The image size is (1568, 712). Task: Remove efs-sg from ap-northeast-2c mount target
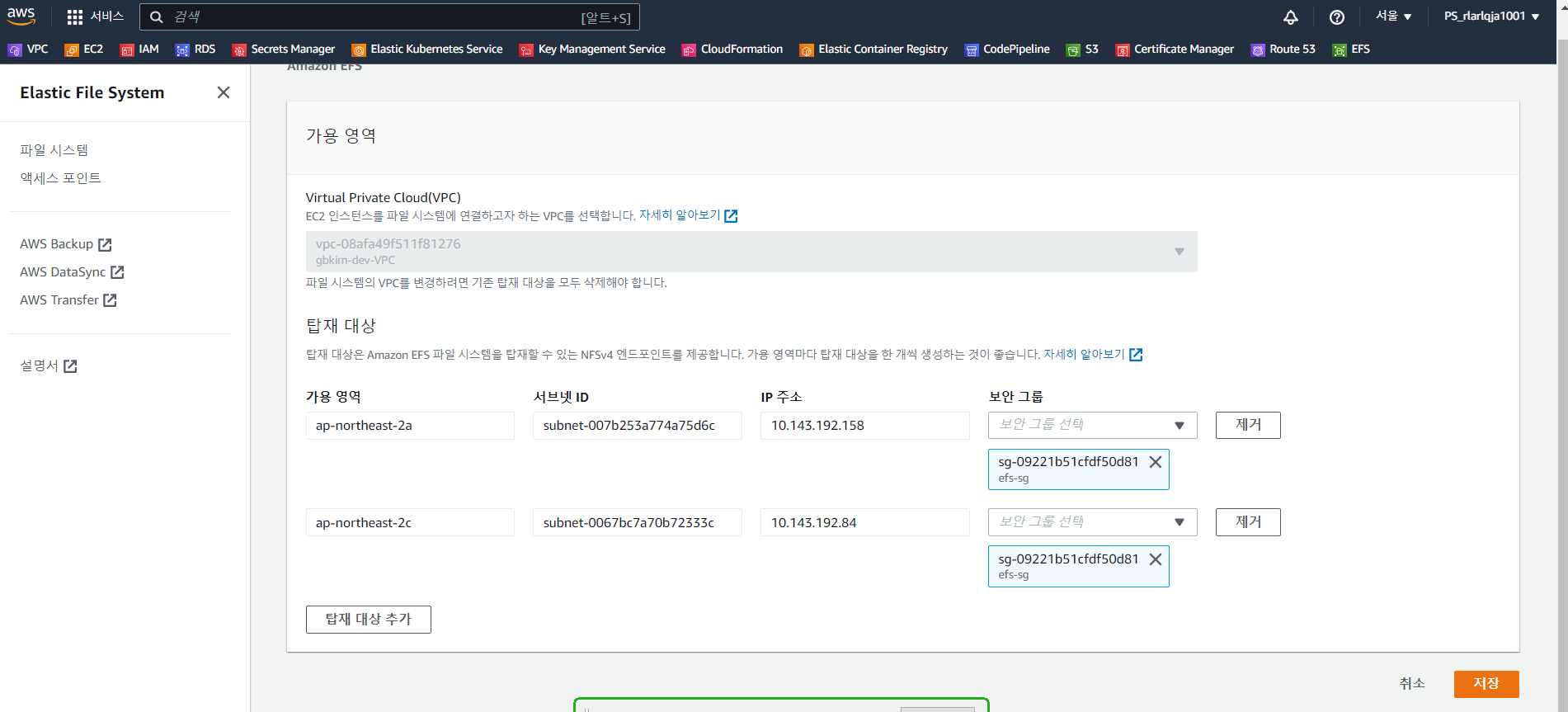coord(1155,559)
